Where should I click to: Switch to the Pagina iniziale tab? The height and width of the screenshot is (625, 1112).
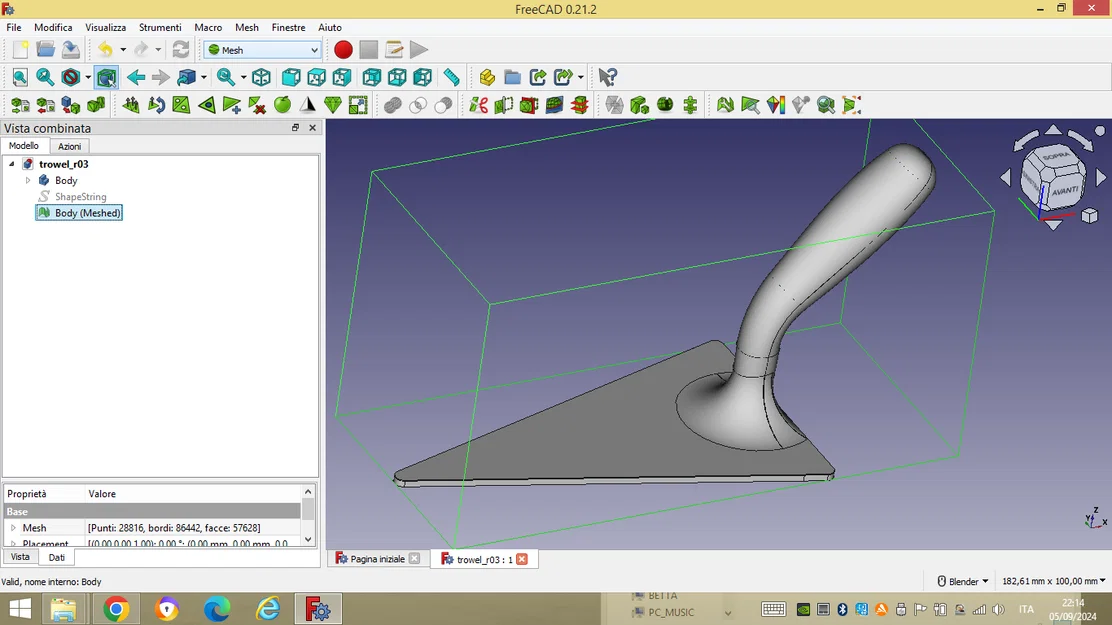pos(377,559)
